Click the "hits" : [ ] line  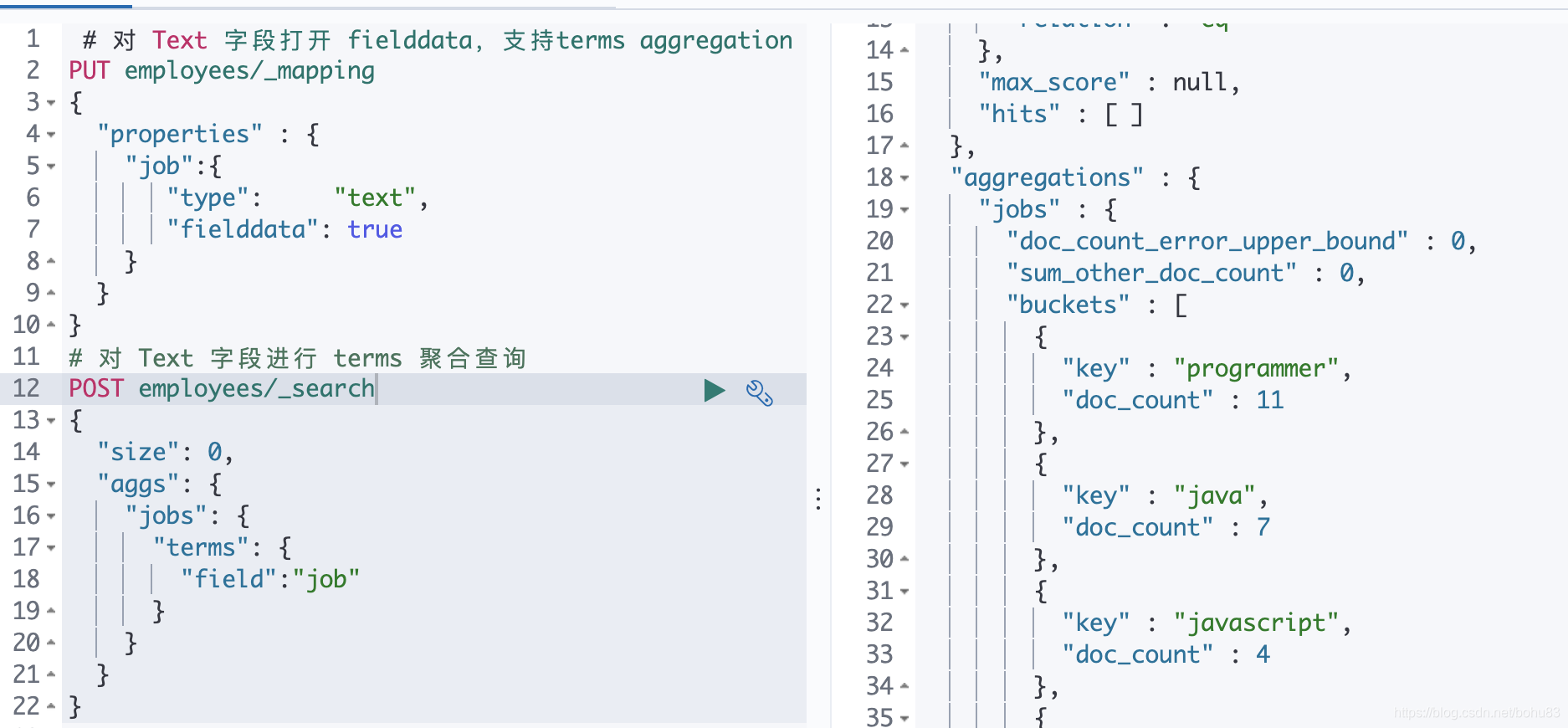1060,115
